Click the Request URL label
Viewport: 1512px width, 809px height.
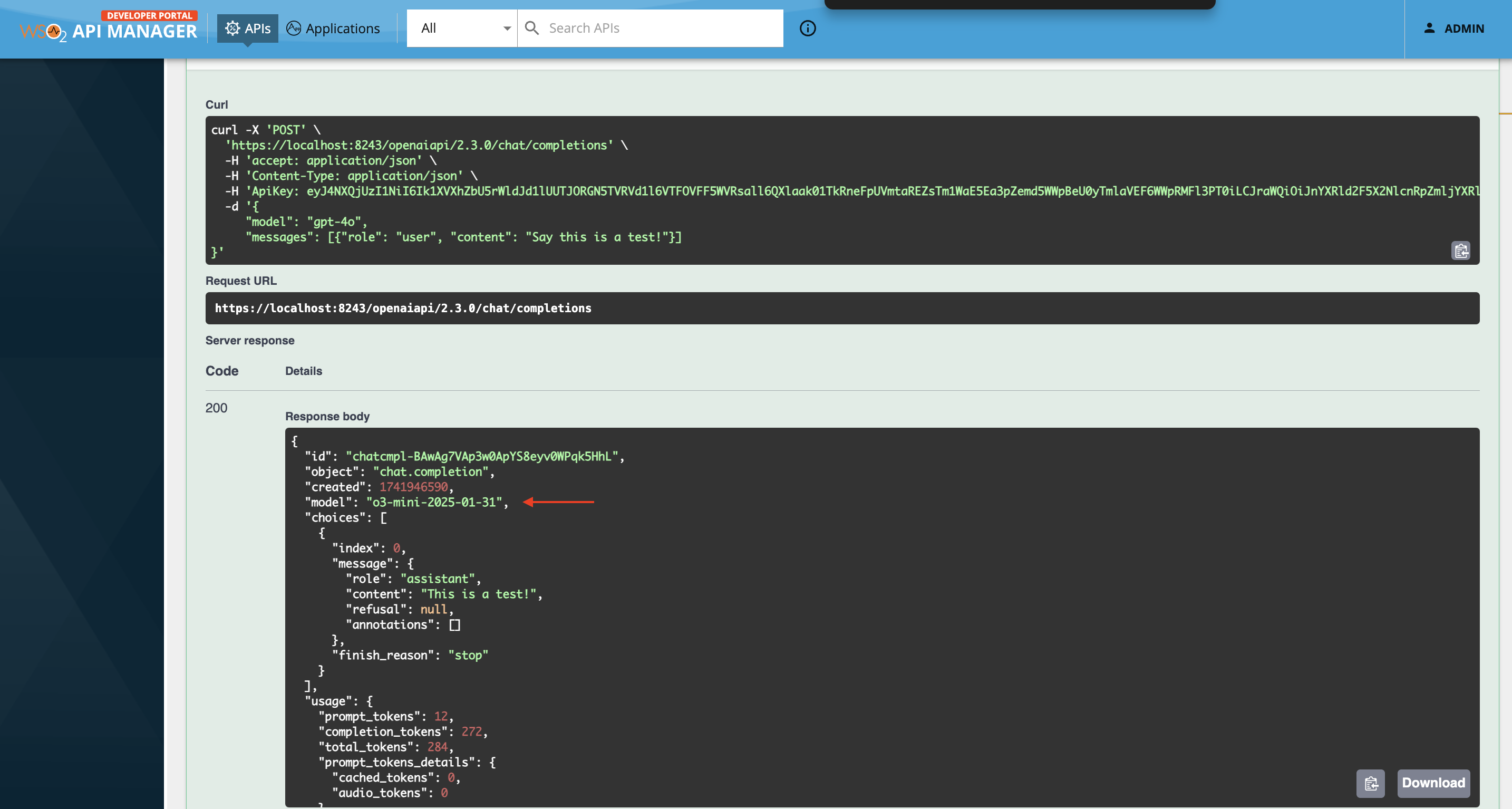coord(241,281)
